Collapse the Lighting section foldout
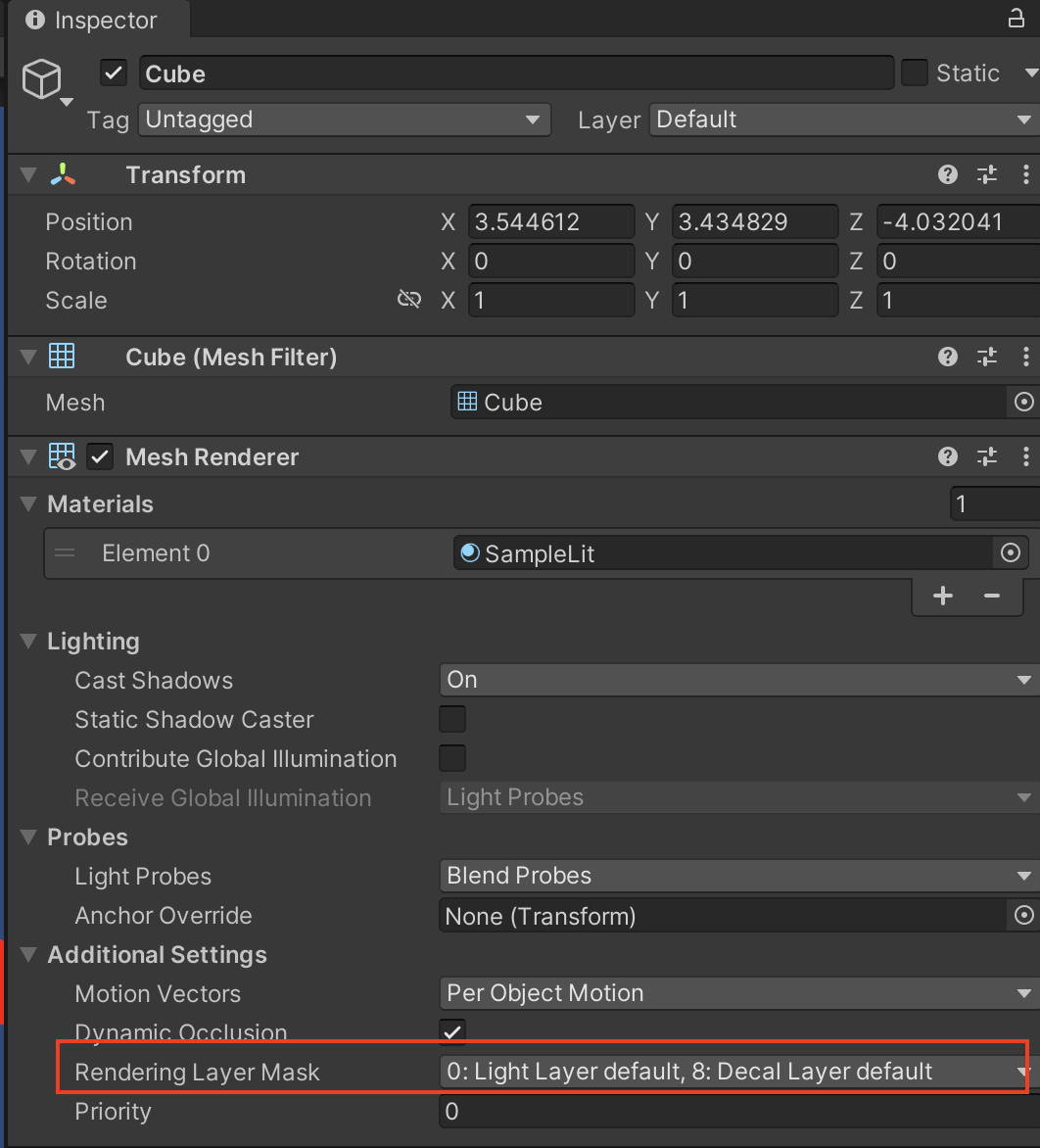Screen dimensions: 1040x1148 click(x=27, y=641)
